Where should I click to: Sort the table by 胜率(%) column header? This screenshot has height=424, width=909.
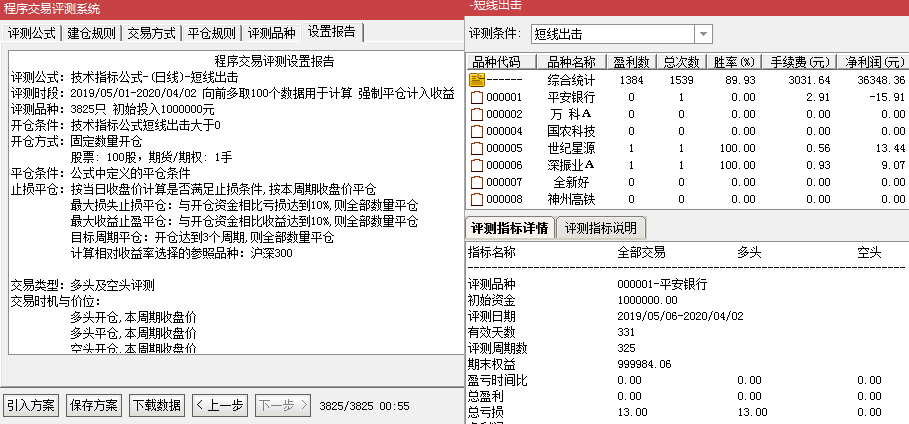(734, 61)
